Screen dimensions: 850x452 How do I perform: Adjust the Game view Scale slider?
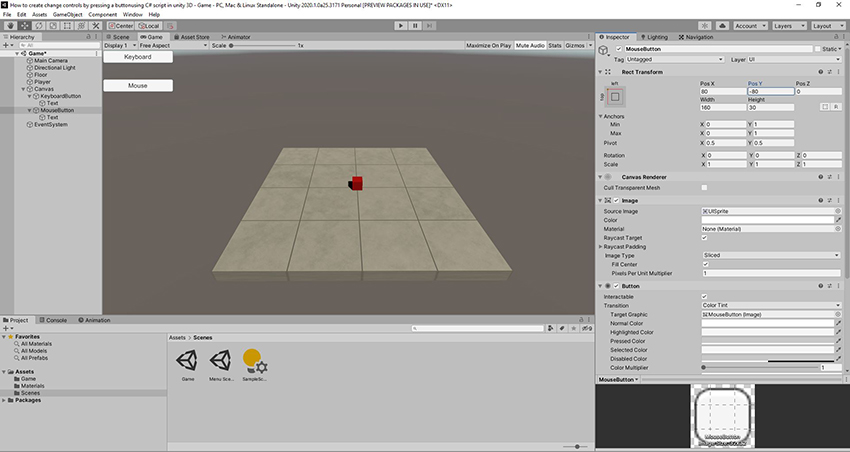(262, 46)
